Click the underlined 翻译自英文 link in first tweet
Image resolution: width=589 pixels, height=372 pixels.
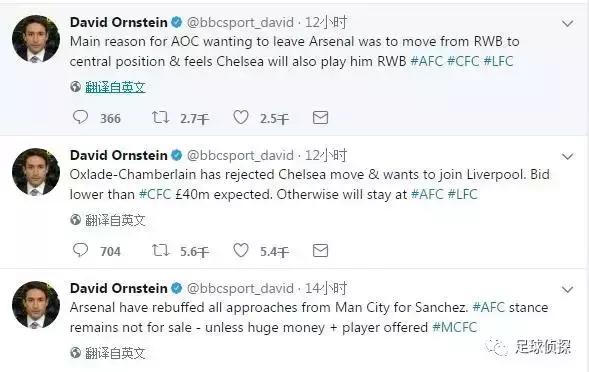click(115, 87)
